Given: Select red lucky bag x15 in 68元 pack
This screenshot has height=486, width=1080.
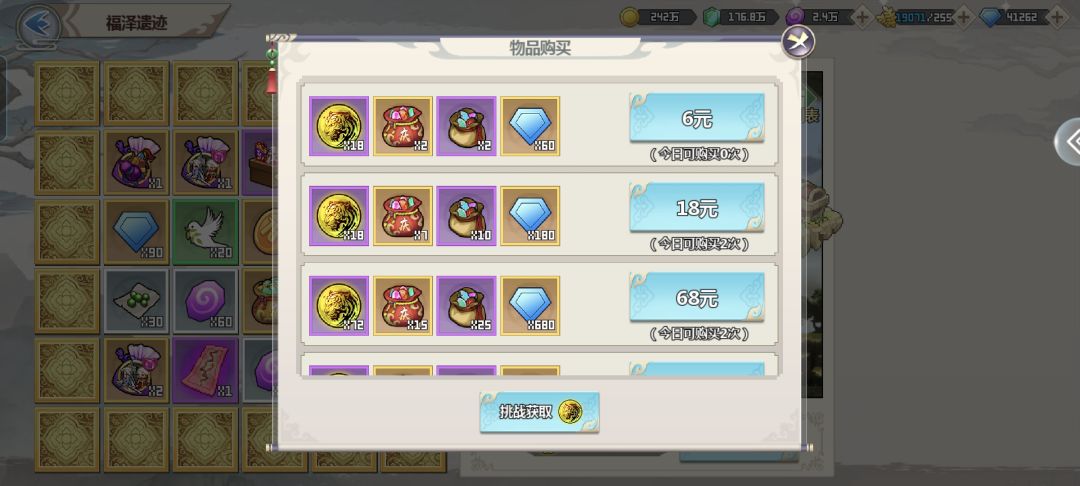Looking at the screenshot, I should coord(403,306).
